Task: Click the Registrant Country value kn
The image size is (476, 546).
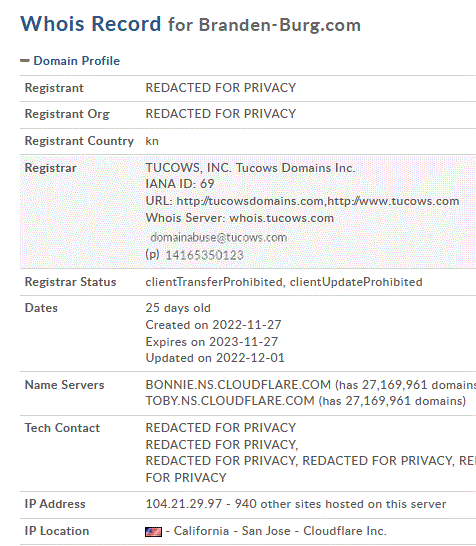Action: pos(152,141)
